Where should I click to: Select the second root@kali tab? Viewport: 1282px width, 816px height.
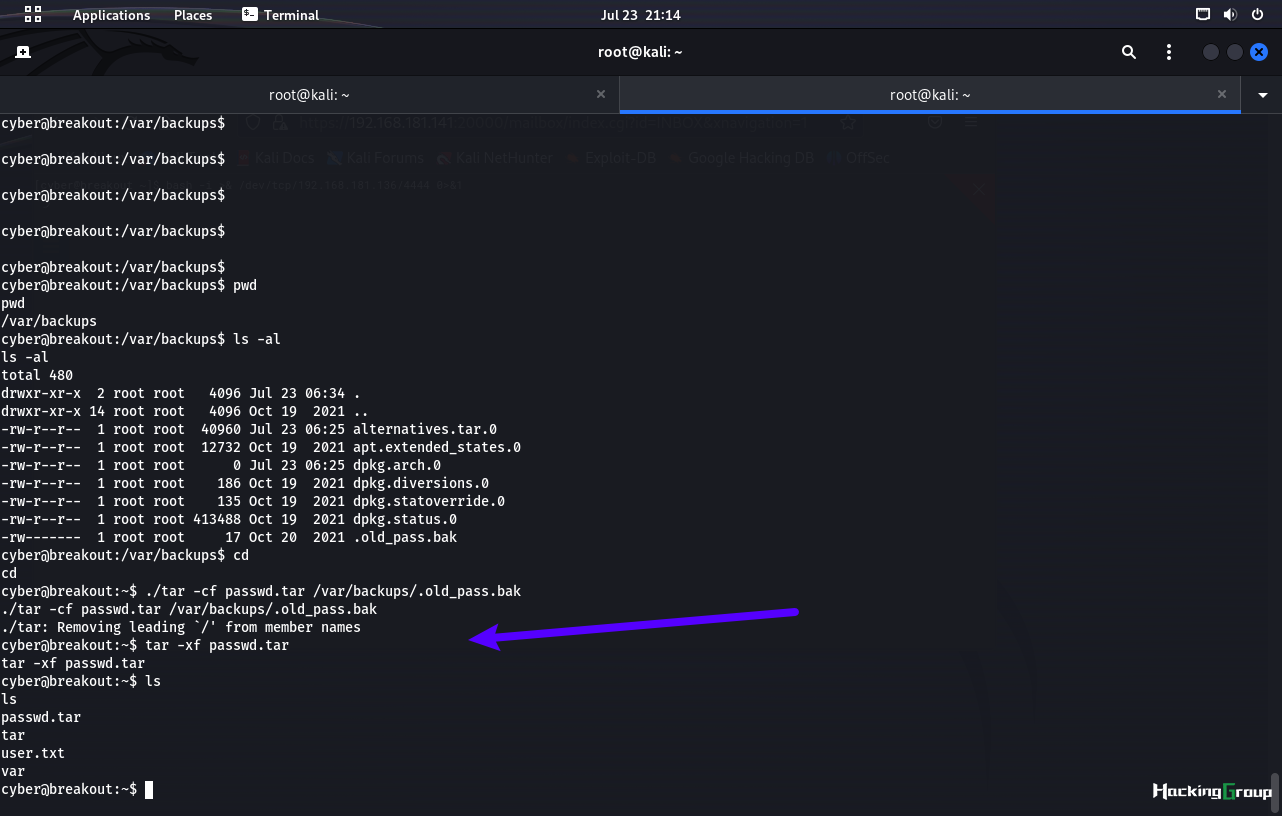pyautogui.click(x=930, y=95)
